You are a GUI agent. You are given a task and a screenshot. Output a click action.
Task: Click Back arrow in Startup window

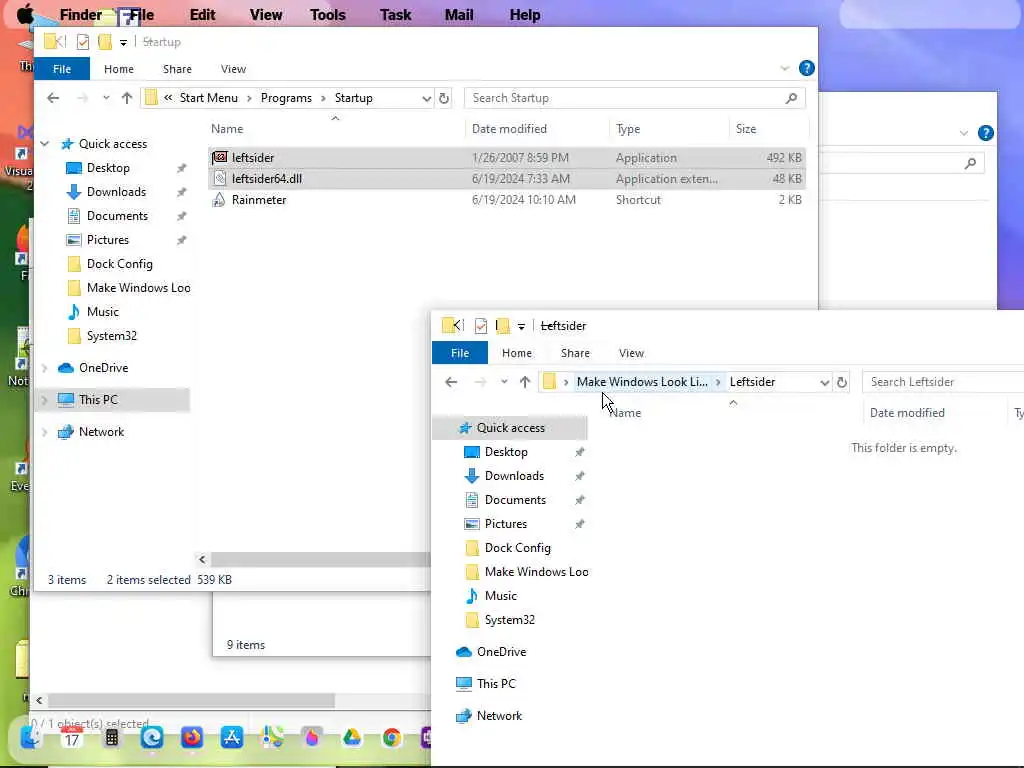point(53,98)
